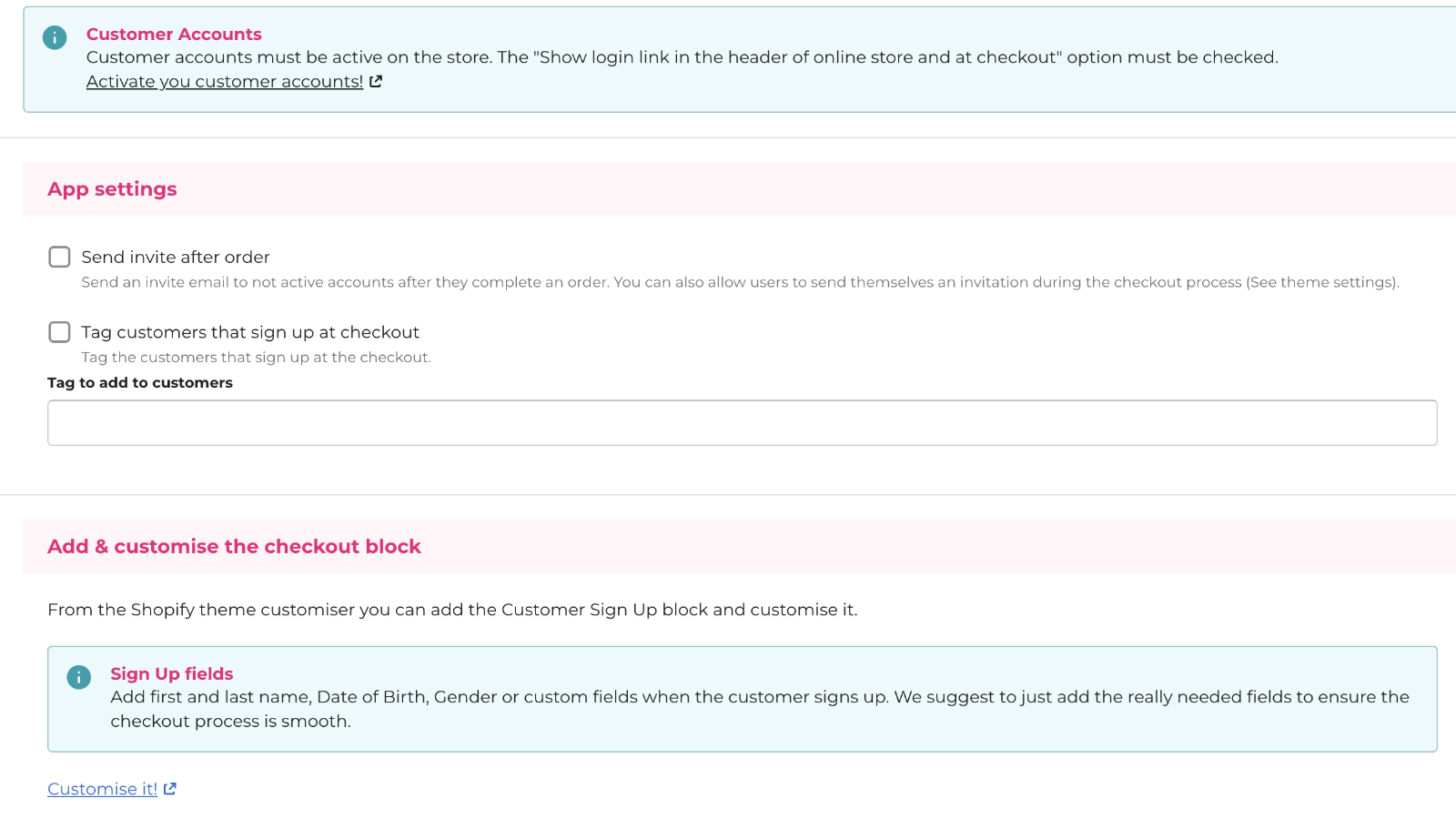Click the Sign Up fields title
1456x819 pixels.
tap(172, 673)
